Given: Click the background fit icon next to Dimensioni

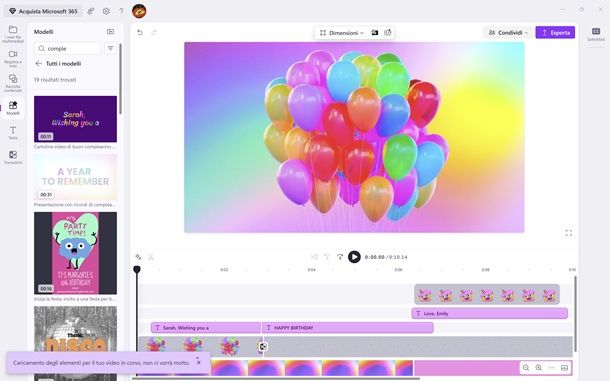Looking at the screenshot, I should (375, 33).
